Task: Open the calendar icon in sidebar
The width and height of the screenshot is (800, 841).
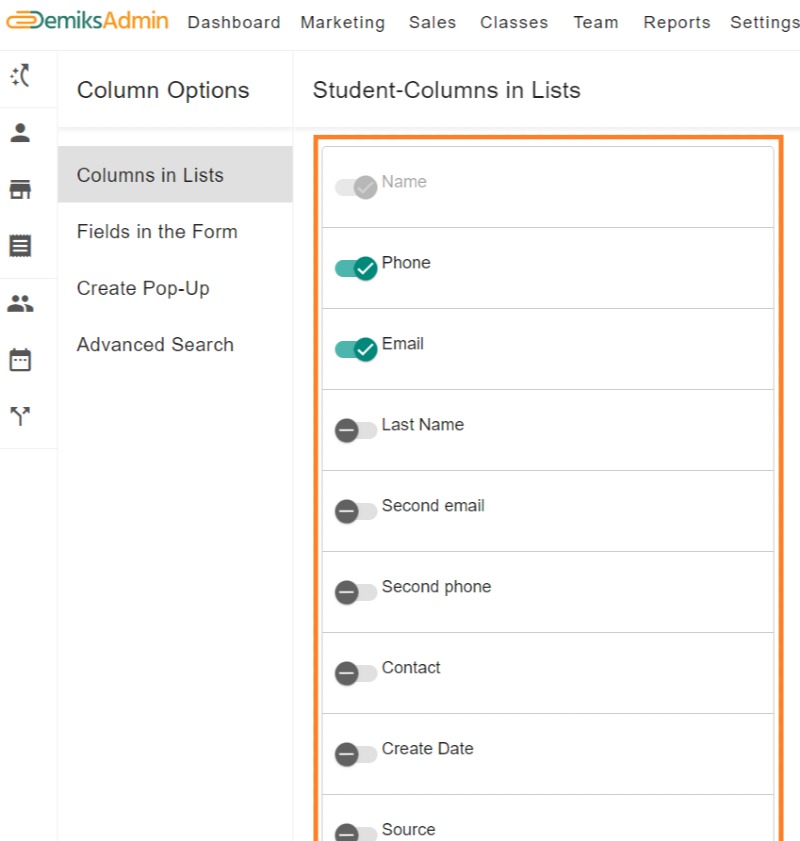Action: (20, 360)
